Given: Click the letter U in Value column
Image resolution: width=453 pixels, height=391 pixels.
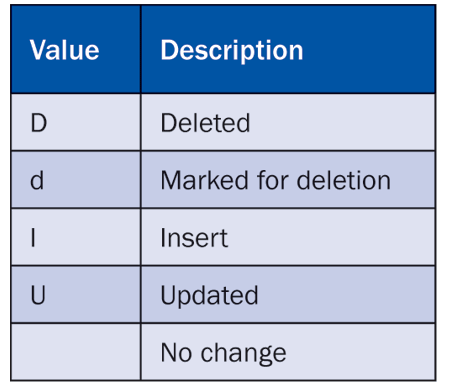Looking at the screenshot, I should pos(38,295).
